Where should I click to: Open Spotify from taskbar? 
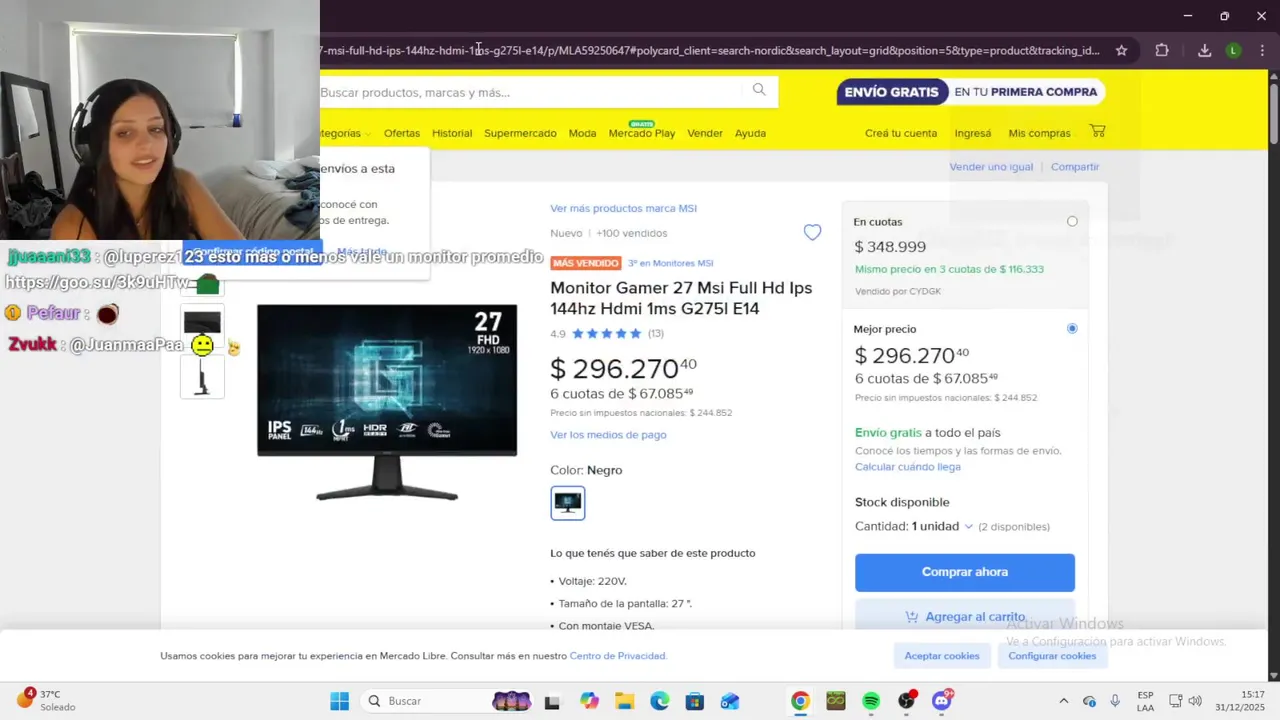[x=871, y=701]
